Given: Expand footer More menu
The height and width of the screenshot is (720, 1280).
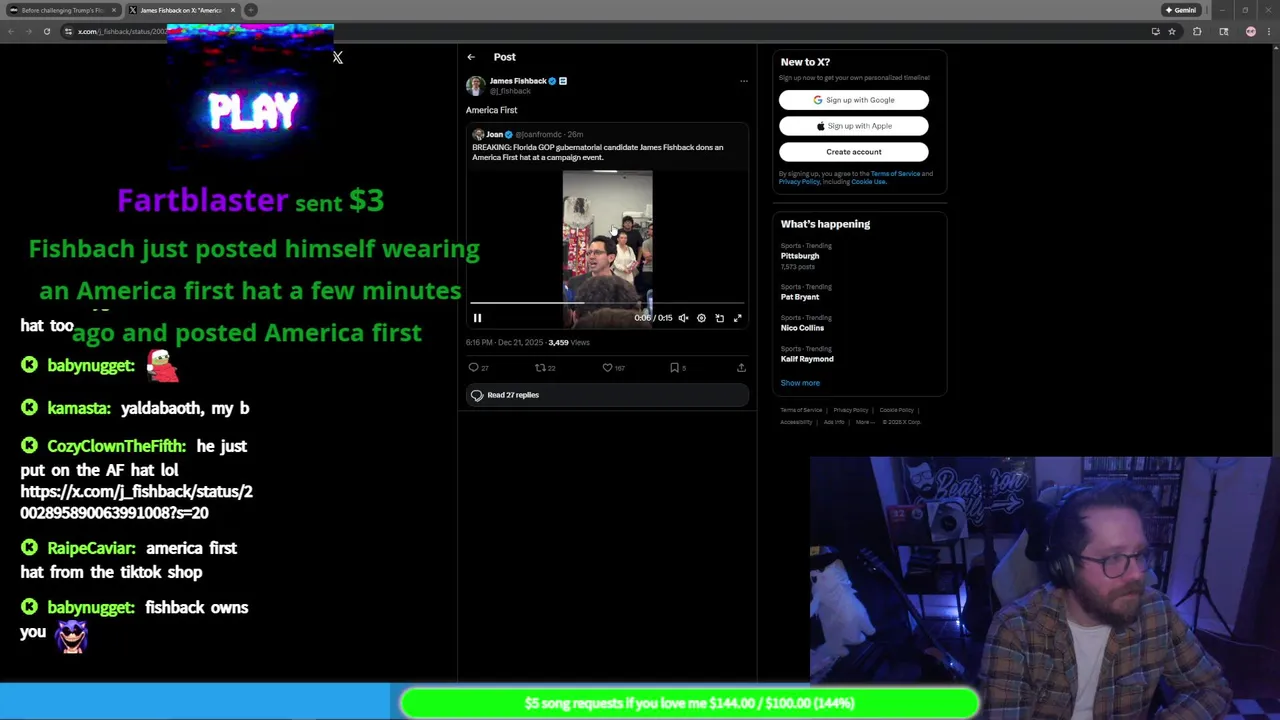Looking at the screenshot, I should click(x=863, y=422).
